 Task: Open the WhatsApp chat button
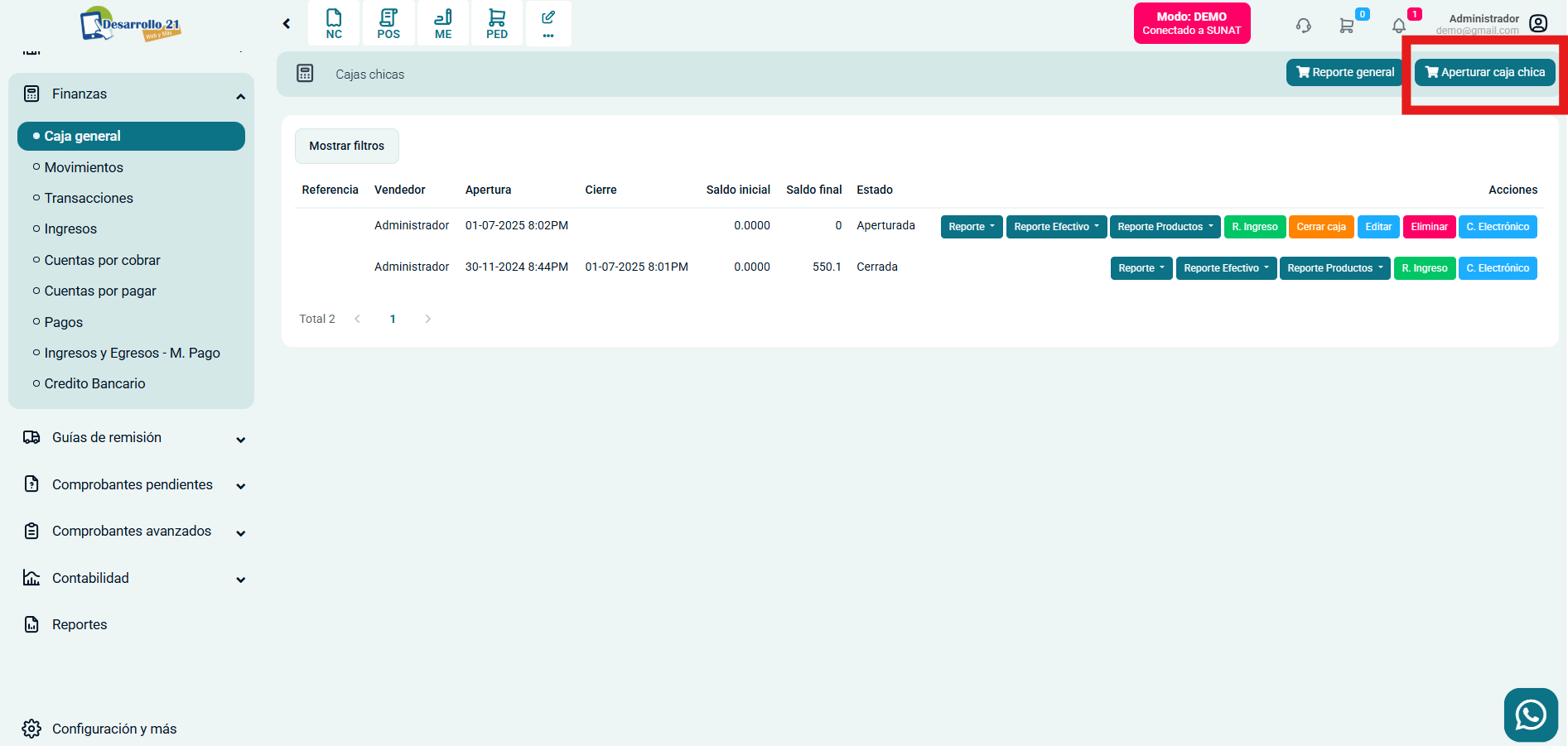(x=1530, y=715)
